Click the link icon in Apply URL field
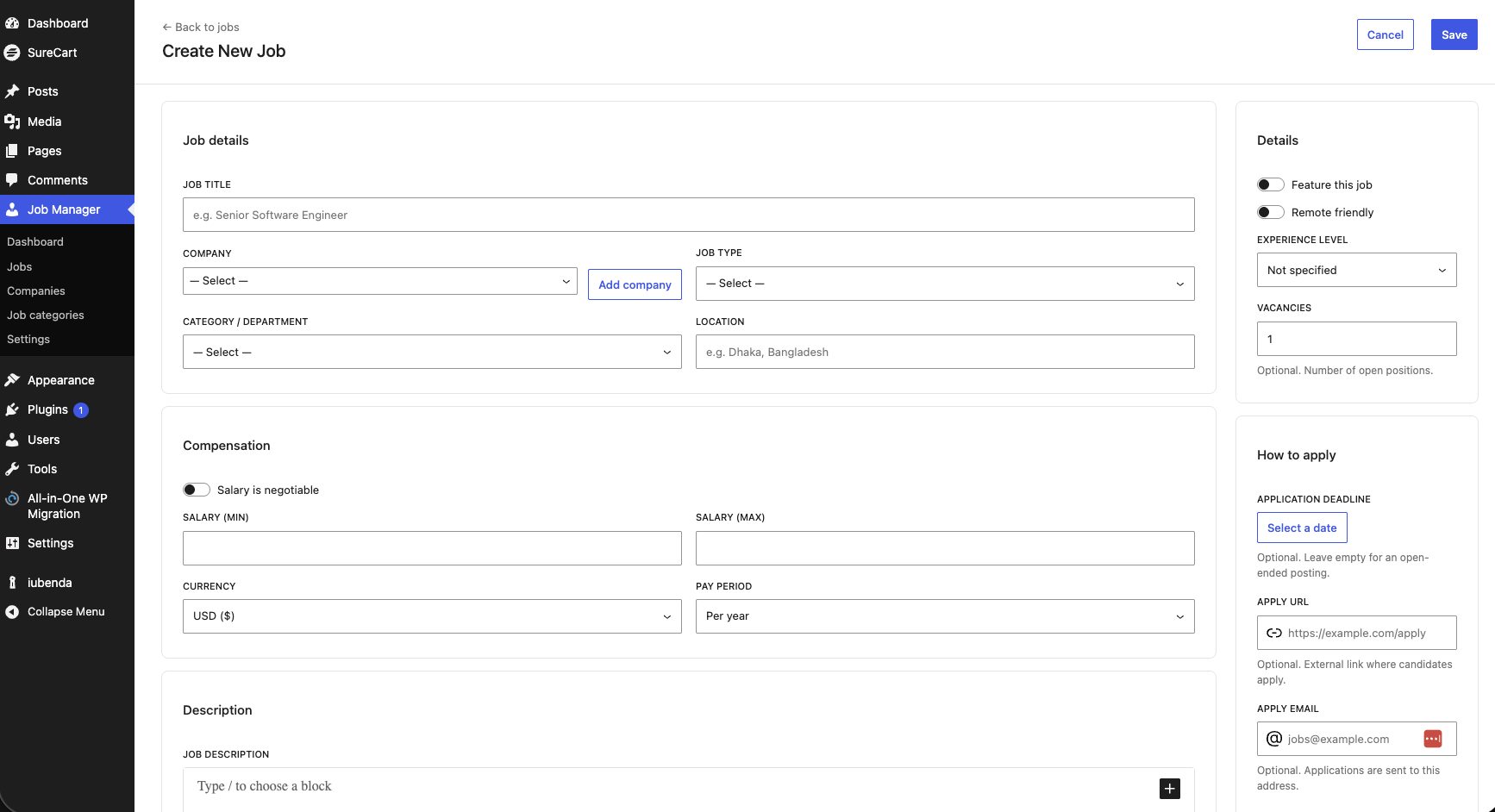The image size is (1495, 812). 1274,633
